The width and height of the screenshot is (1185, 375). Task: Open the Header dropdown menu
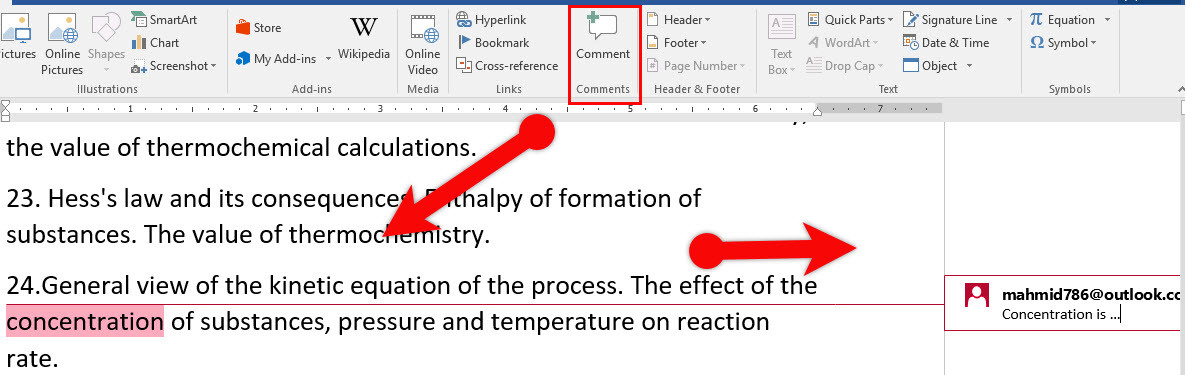coord(678,20)
